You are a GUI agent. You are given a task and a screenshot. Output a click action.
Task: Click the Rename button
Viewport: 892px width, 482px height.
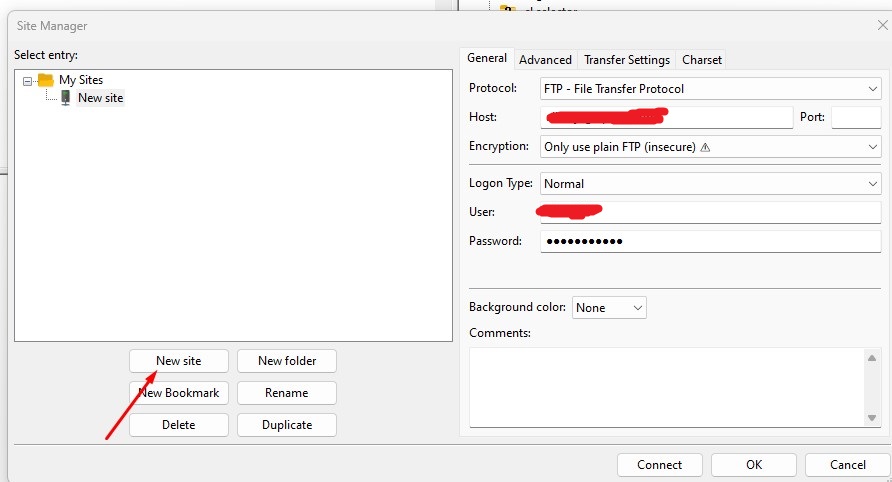[287, 393]
